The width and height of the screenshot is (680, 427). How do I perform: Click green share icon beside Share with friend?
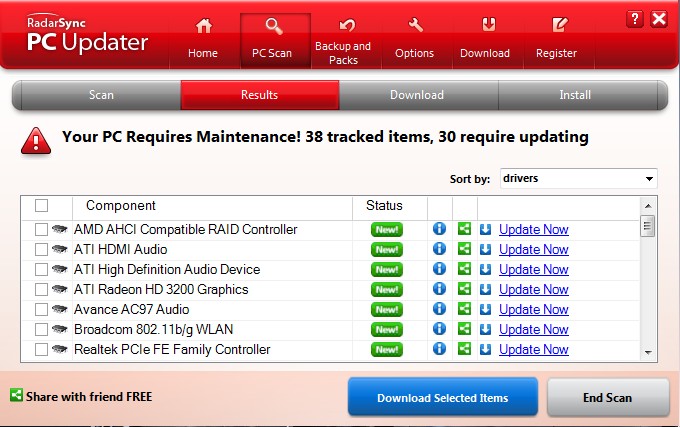[16, 395]
